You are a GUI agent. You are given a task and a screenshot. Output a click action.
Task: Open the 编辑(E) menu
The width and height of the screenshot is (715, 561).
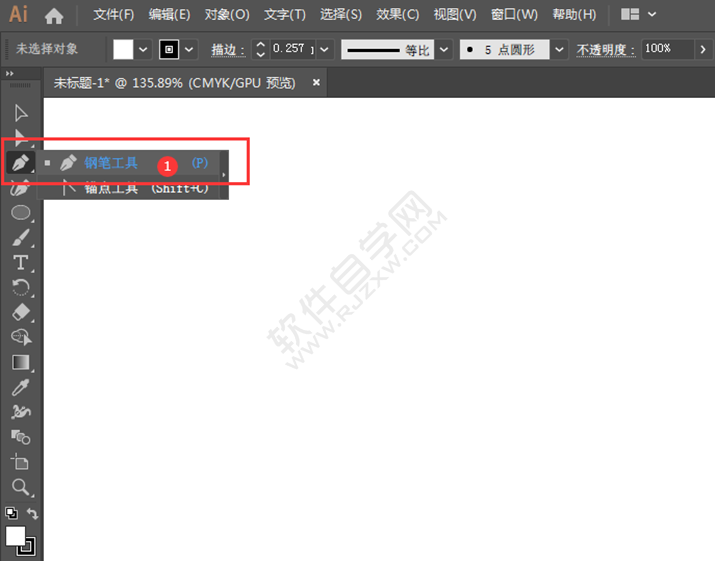pyautogui.click(x=169, y=15)
